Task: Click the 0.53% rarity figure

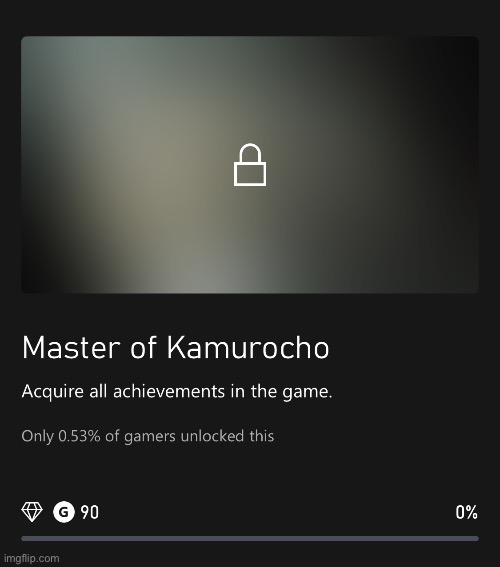Action: (x=79, y=436)
